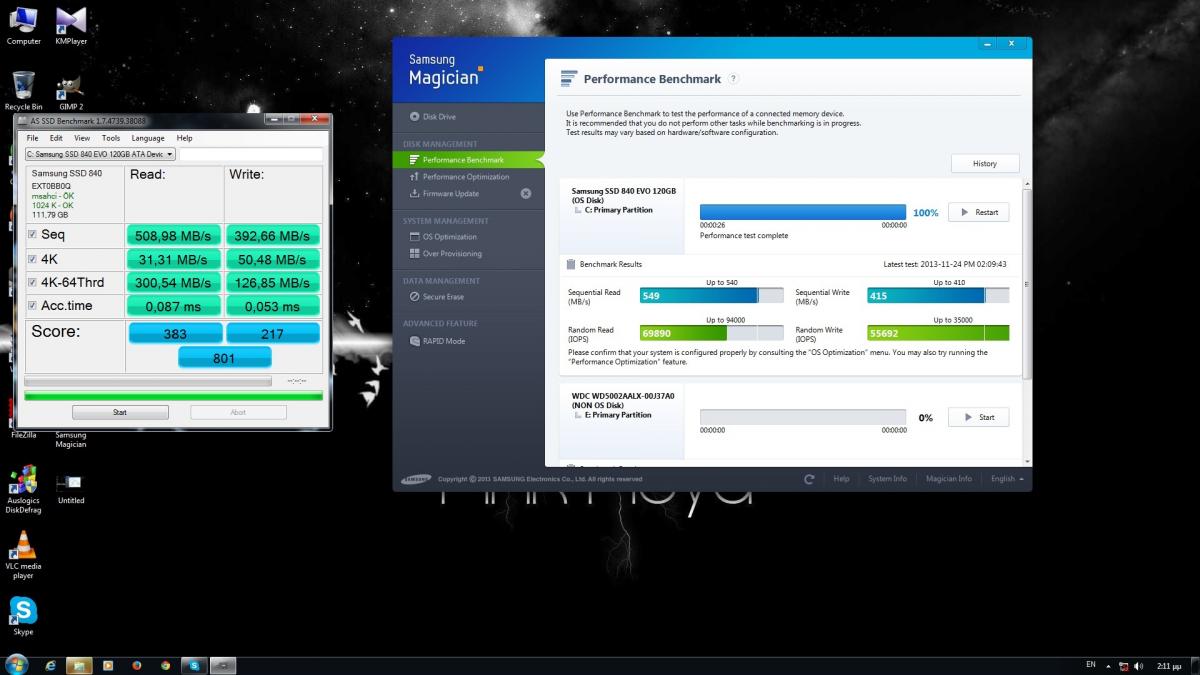Screen dimensions: 1200x675
Task: Open the drive selection dropdown in AS SSD
Action: [100, 154]
